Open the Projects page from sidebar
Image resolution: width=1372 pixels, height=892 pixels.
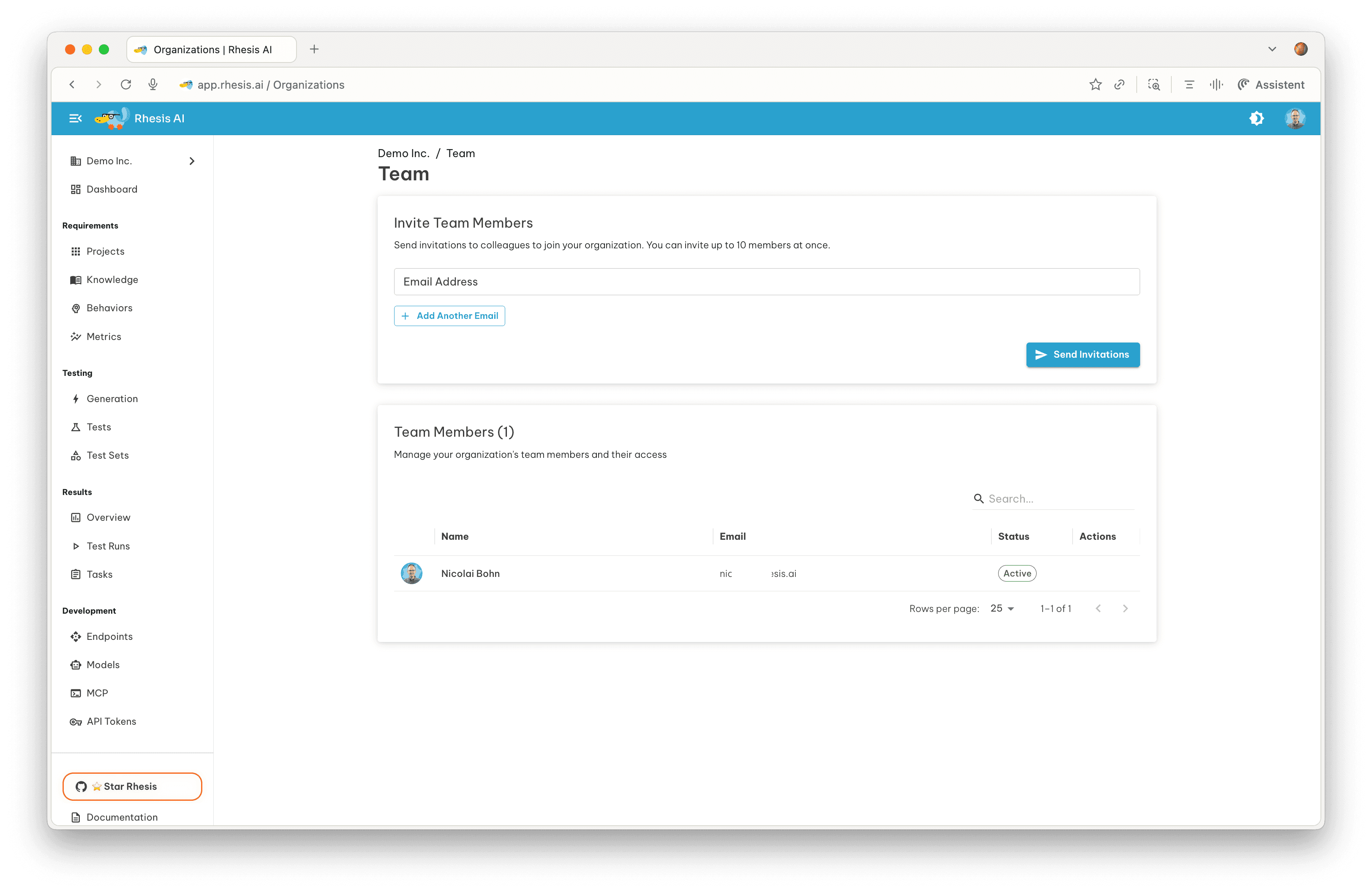tap(106, 251)
